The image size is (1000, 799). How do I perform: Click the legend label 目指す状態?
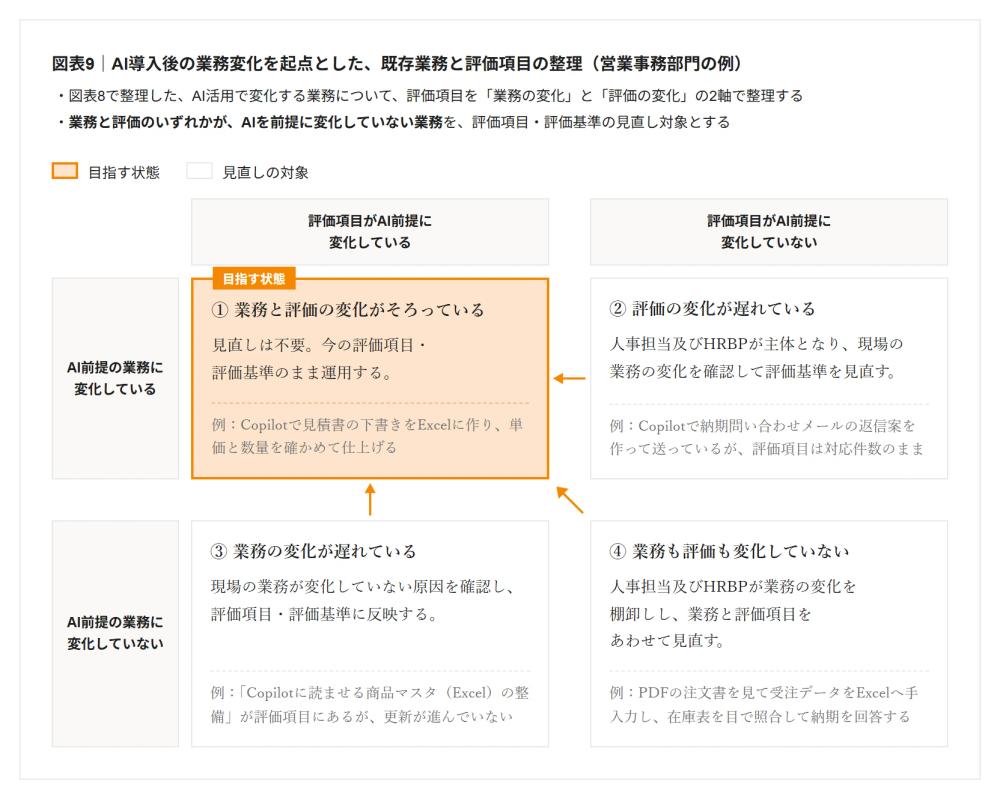tap(124, 172)
